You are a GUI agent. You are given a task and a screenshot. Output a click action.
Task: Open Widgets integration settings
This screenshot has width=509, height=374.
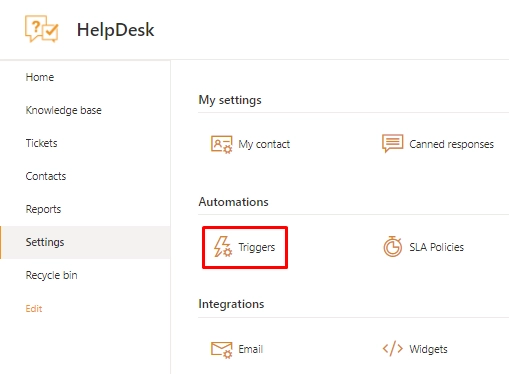(x=428, y=349)
